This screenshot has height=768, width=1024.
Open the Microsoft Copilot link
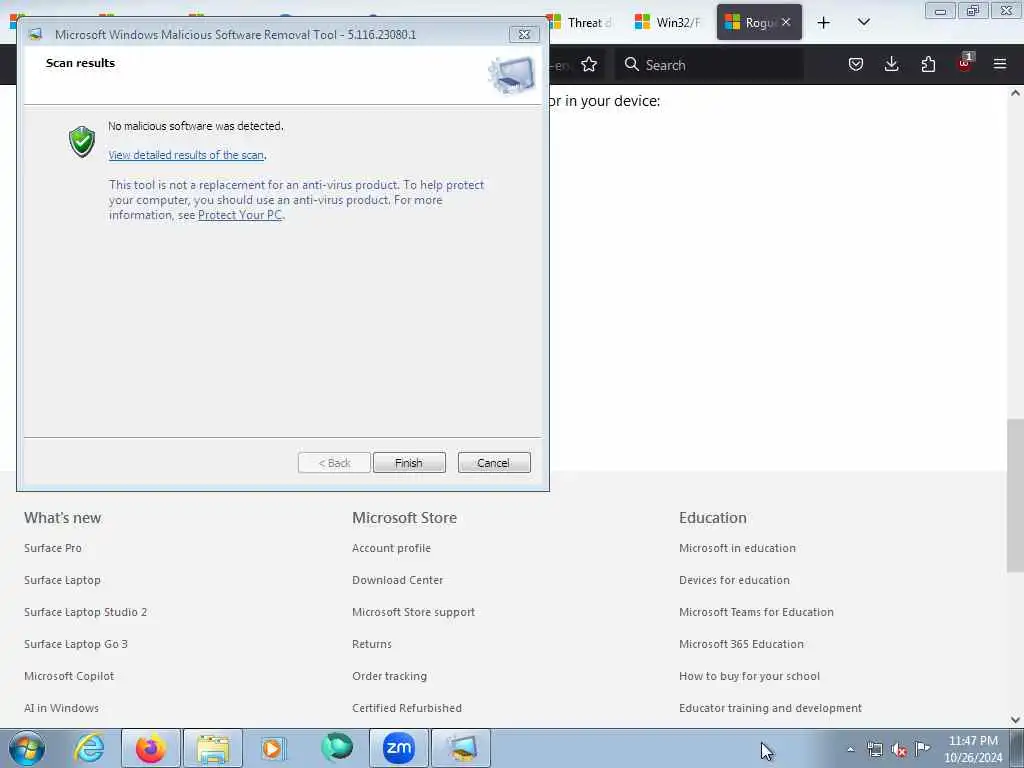point(69,676)
